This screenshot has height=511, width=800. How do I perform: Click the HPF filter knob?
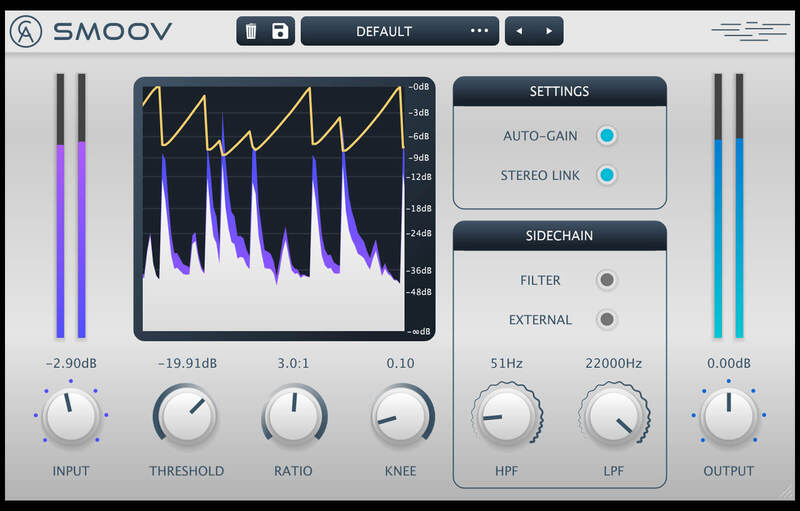pyautogui.click(x=507, y=416)
